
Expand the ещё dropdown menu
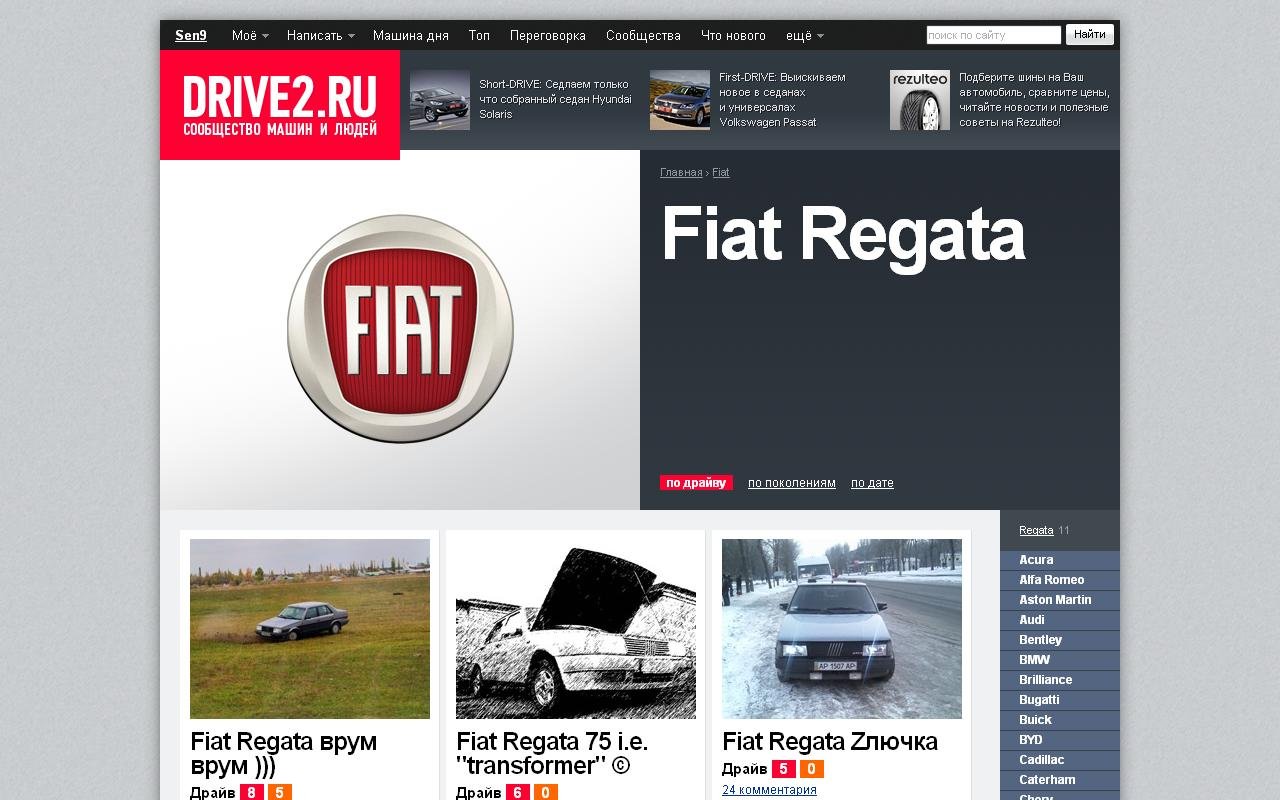(805, 36)
